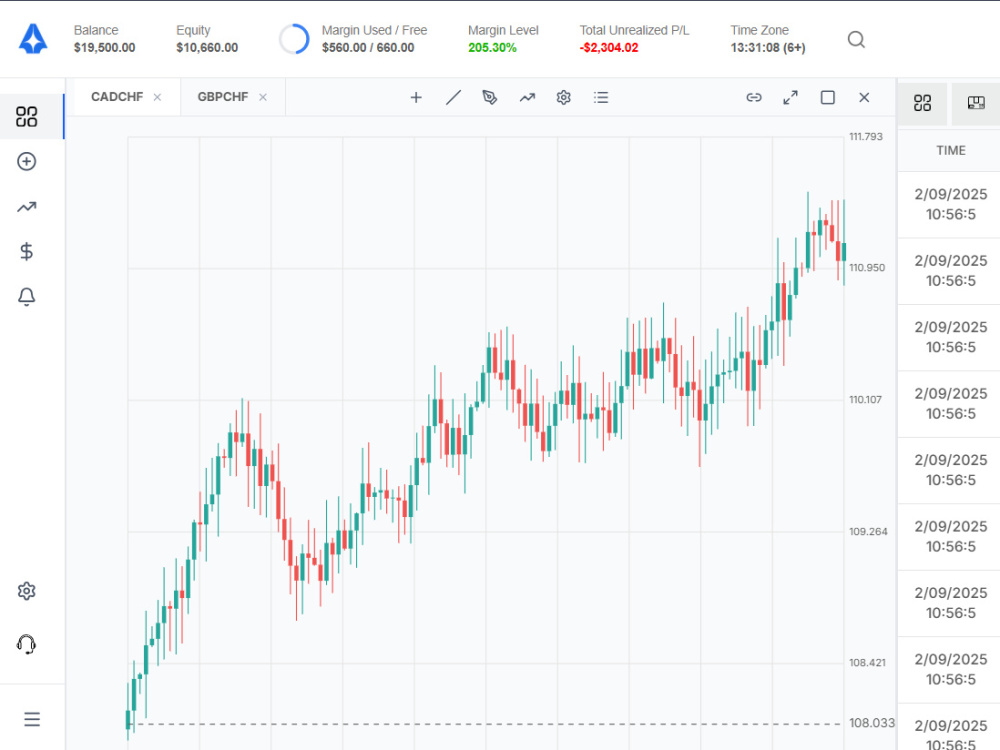Open chart settings gear in toolbar
Viewport: 1000px width, 750px height.
[x=563, y=98]
